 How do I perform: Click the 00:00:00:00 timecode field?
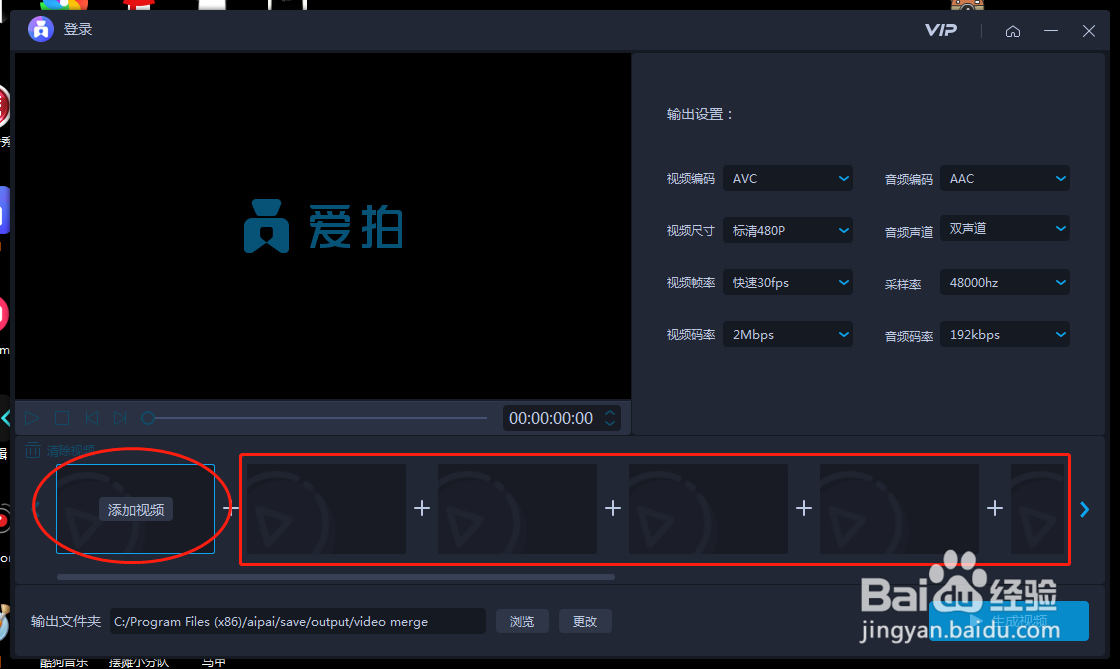(551, 418)
